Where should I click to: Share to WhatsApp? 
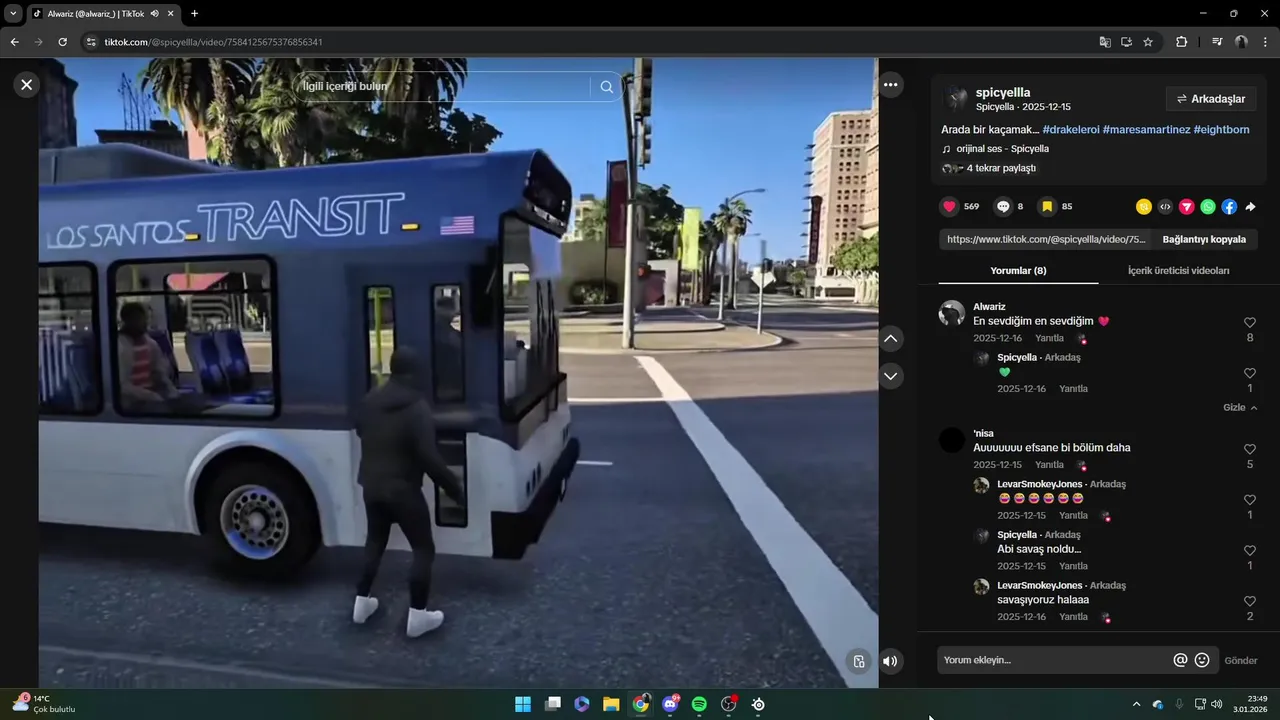(1208, 207)
